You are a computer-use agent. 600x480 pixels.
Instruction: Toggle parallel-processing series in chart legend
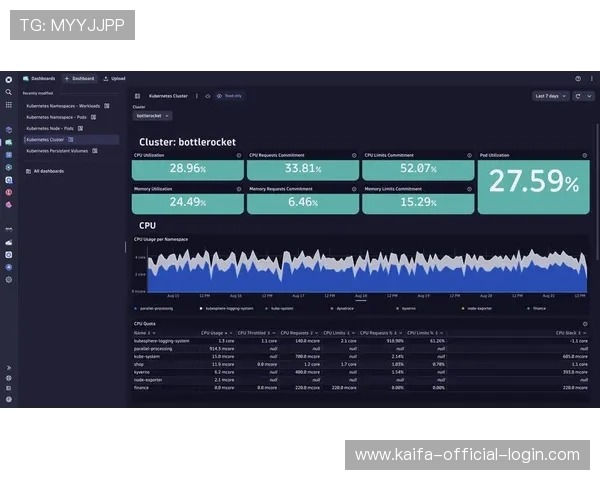coord(153,309)
